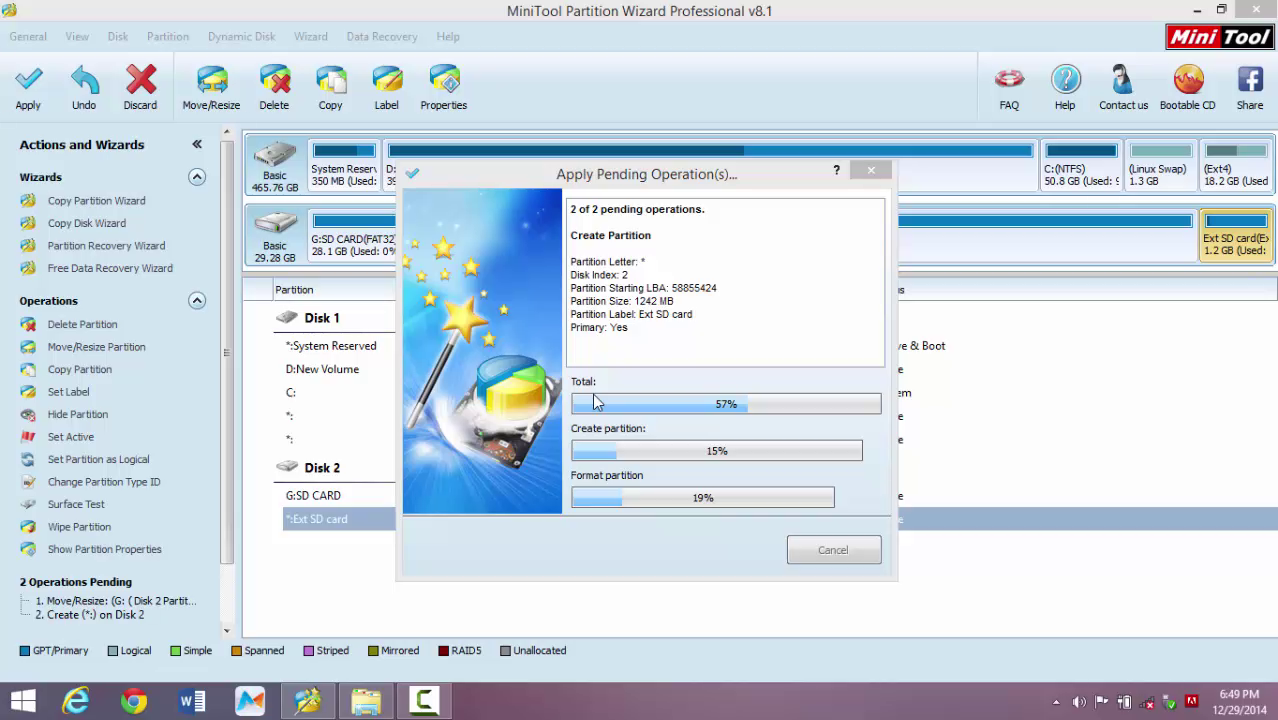The height and width of the screenshot is (720, 1278).
Task: Launch Copy Disk Wizard
Action: [86, 223]
